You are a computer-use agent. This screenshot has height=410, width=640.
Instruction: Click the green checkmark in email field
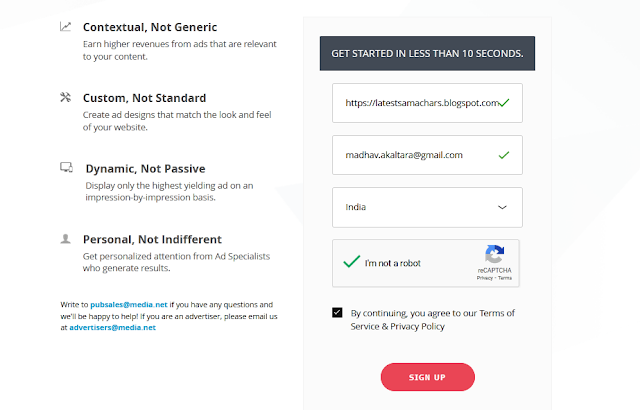tap(504, 155)
